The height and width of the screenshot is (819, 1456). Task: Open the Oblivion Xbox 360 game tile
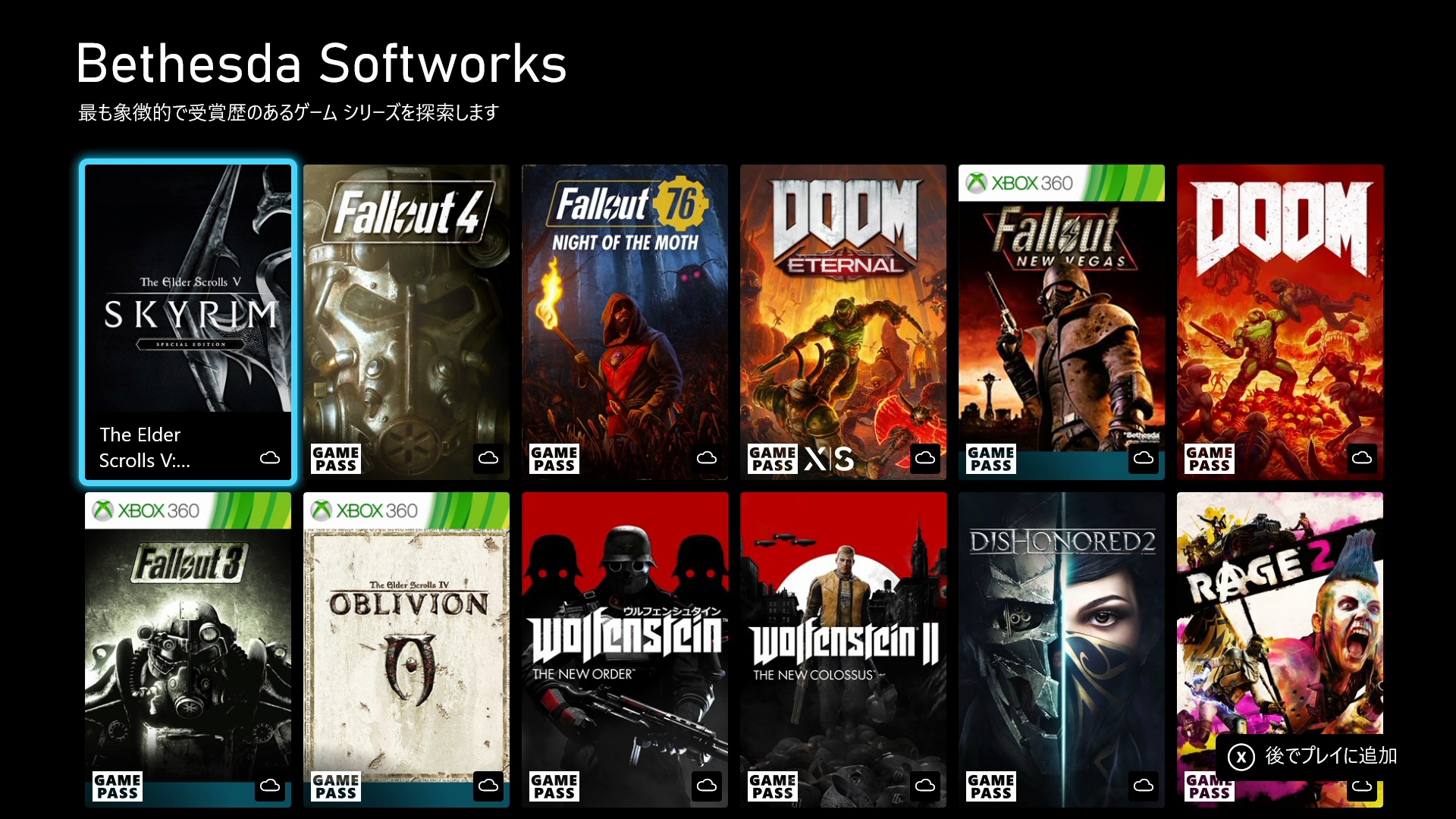pos(406,650)
